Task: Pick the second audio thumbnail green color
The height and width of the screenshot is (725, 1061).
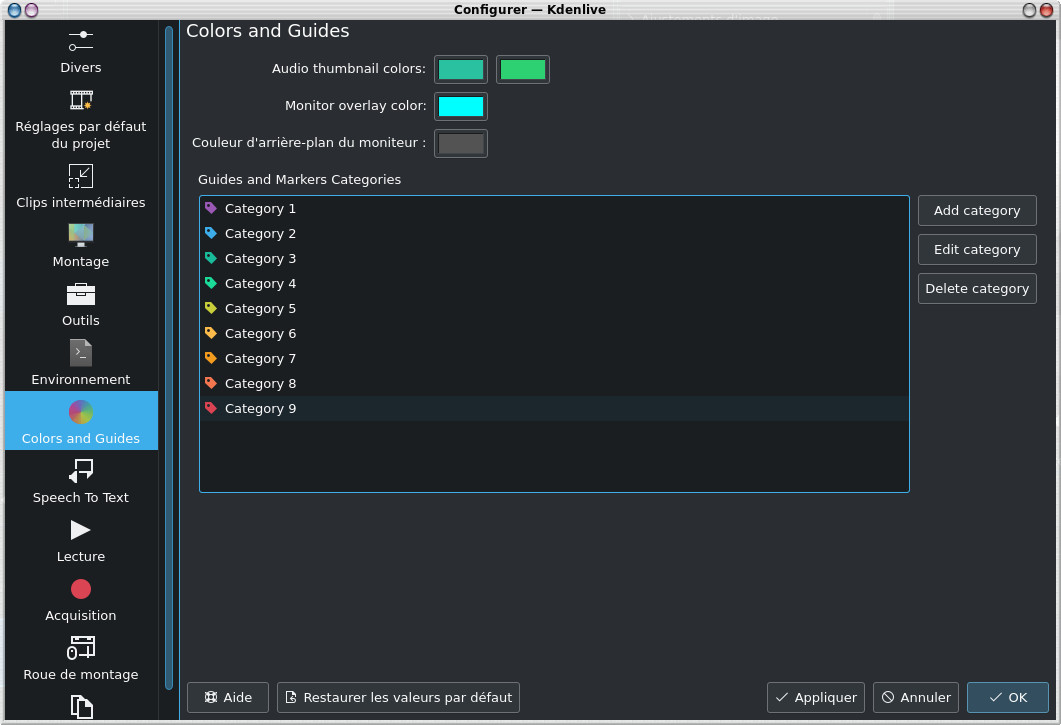Action: click(523, 70)
